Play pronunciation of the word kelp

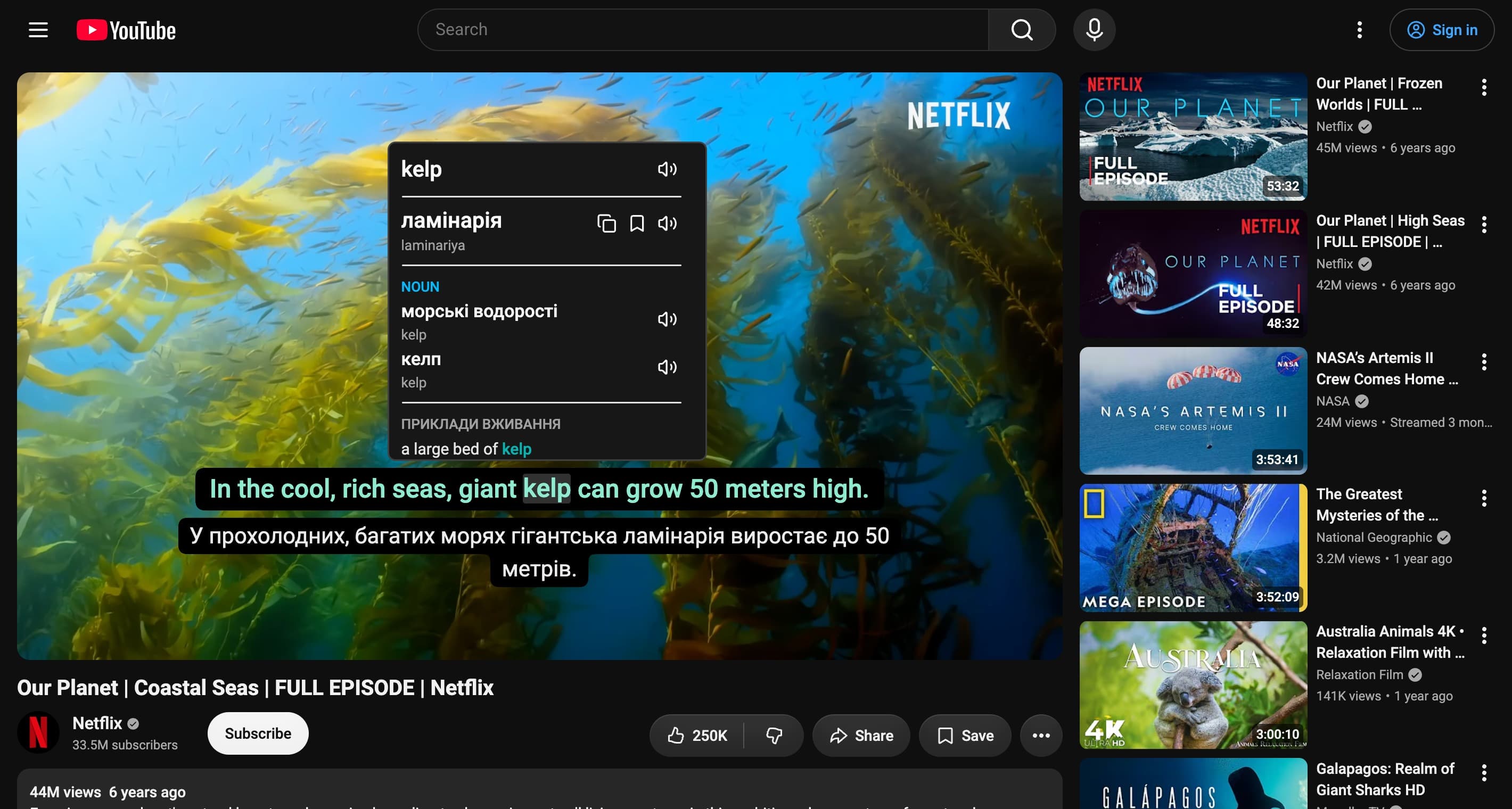click(668, 169)
